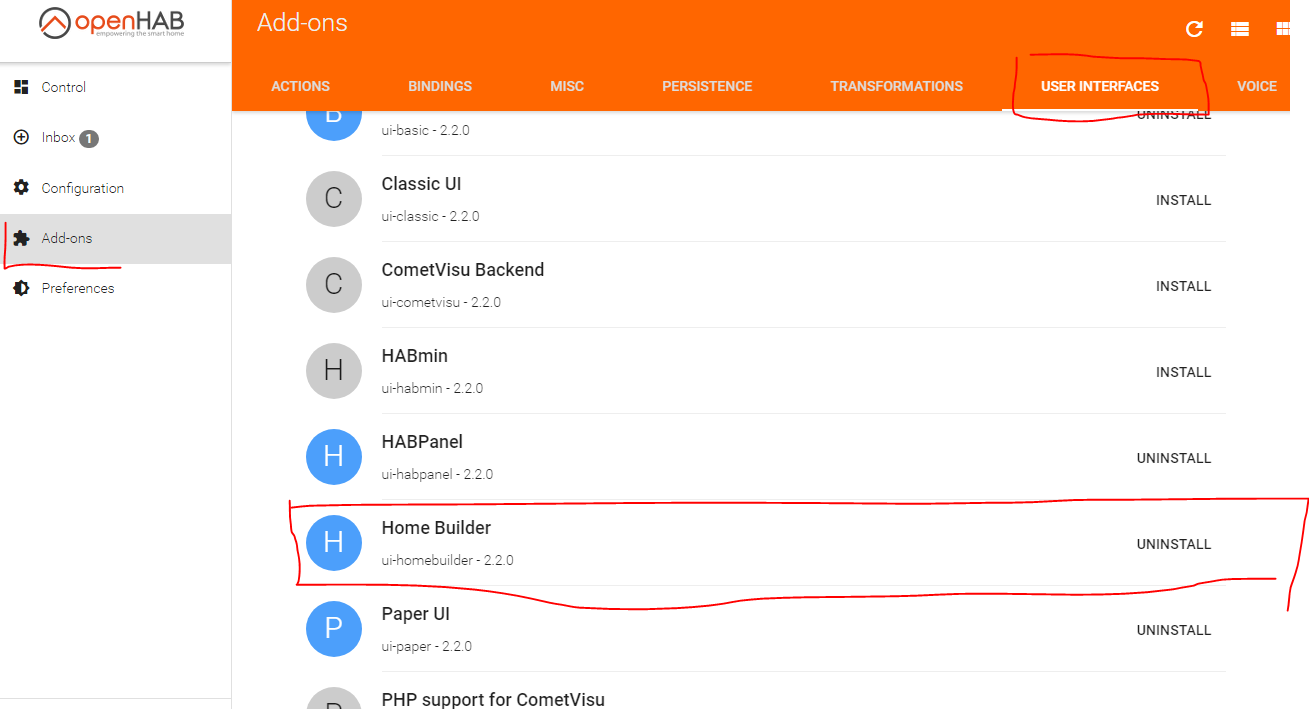This screenshot has height=709, width=1309.
Task: Click the openHAB logo
Action: click(112, 23)
